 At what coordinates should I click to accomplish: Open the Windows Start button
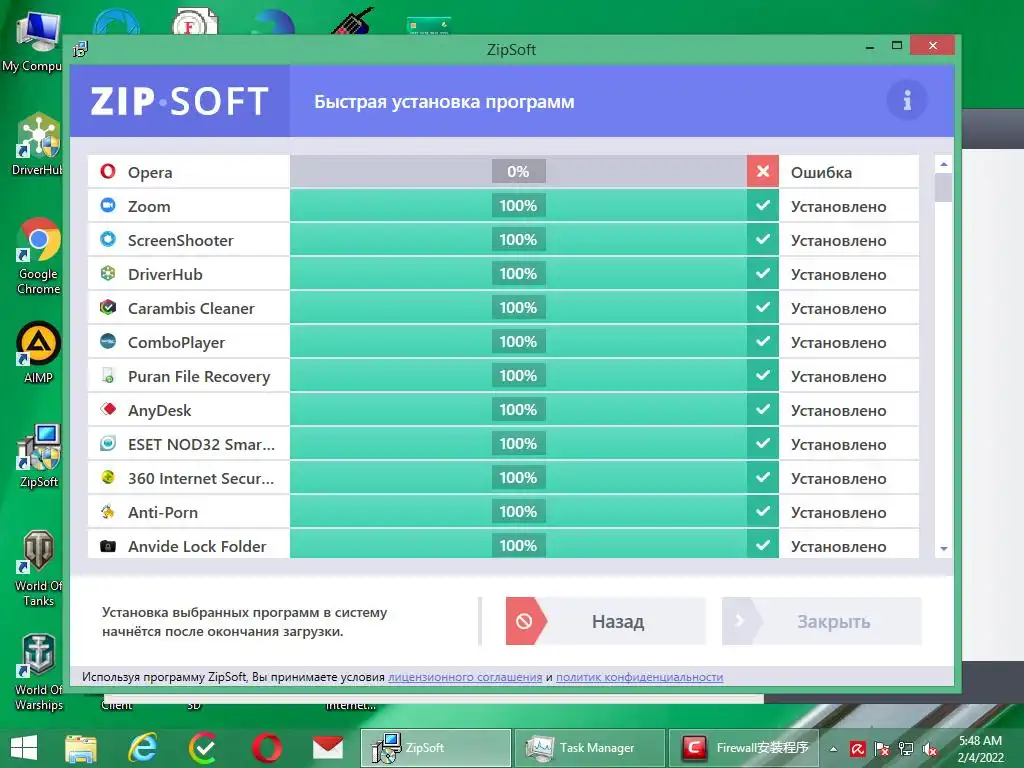[24, 748]
